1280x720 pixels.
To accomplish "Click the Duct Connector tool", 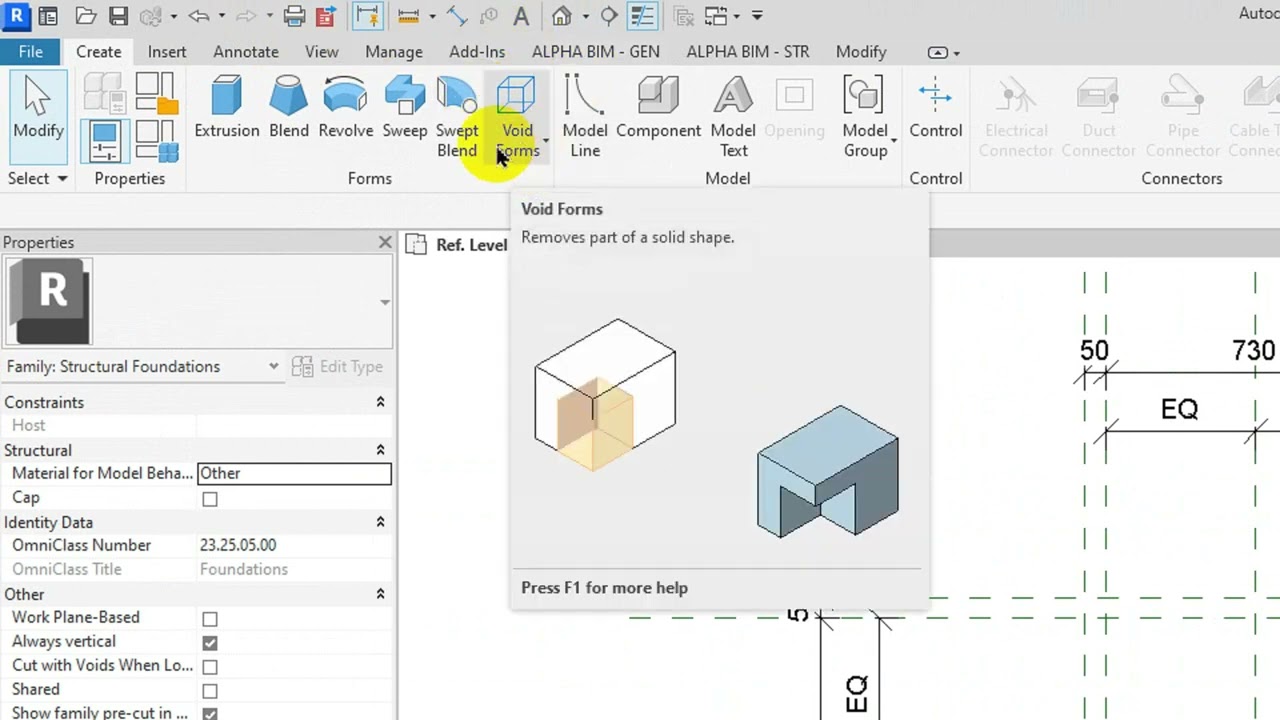I will (x=1098, y=118).
